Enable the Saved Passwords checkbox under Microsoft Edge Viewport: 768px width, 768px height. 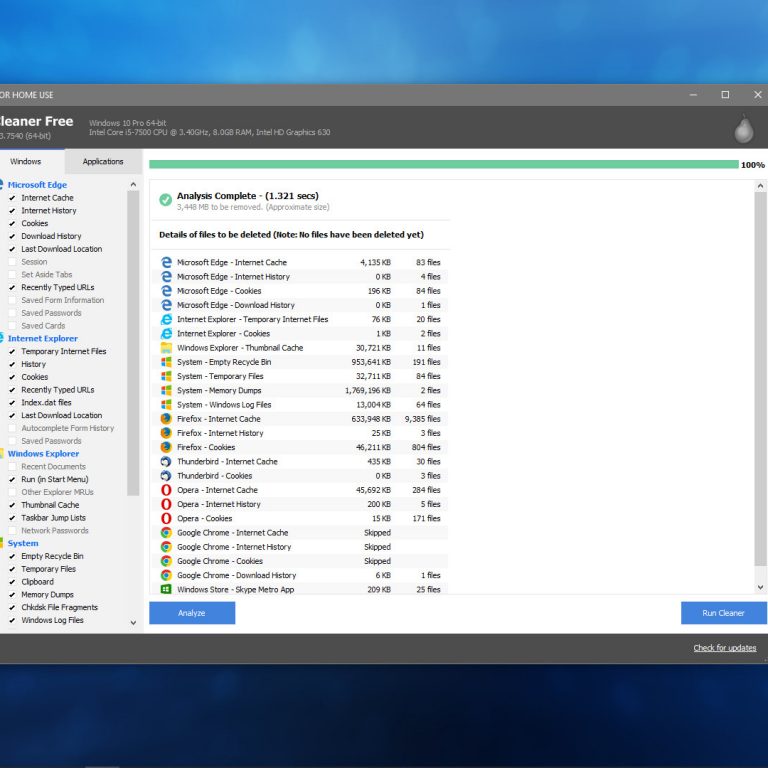[x=12, y=313]
